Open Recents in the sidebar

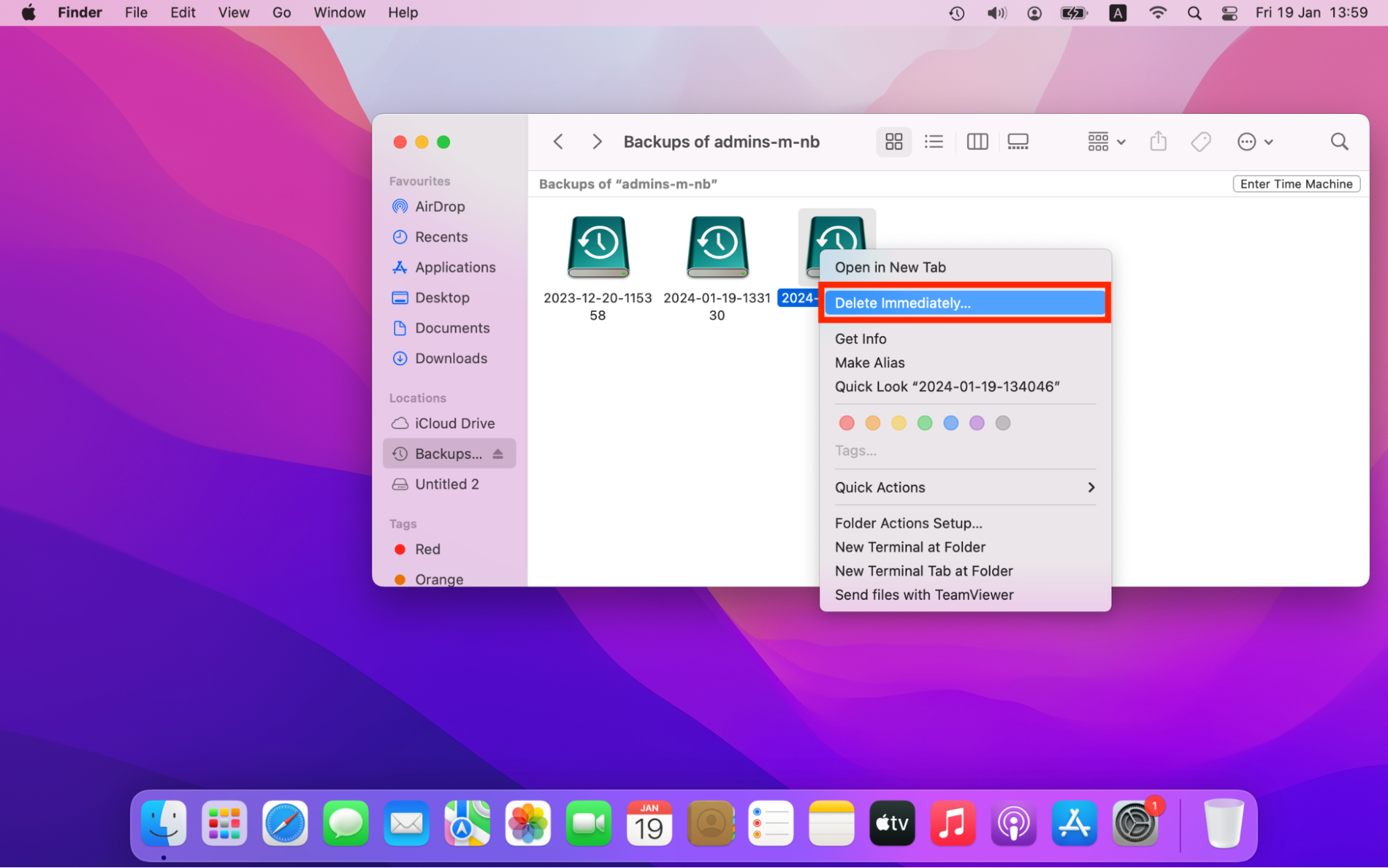pos(449,237)
